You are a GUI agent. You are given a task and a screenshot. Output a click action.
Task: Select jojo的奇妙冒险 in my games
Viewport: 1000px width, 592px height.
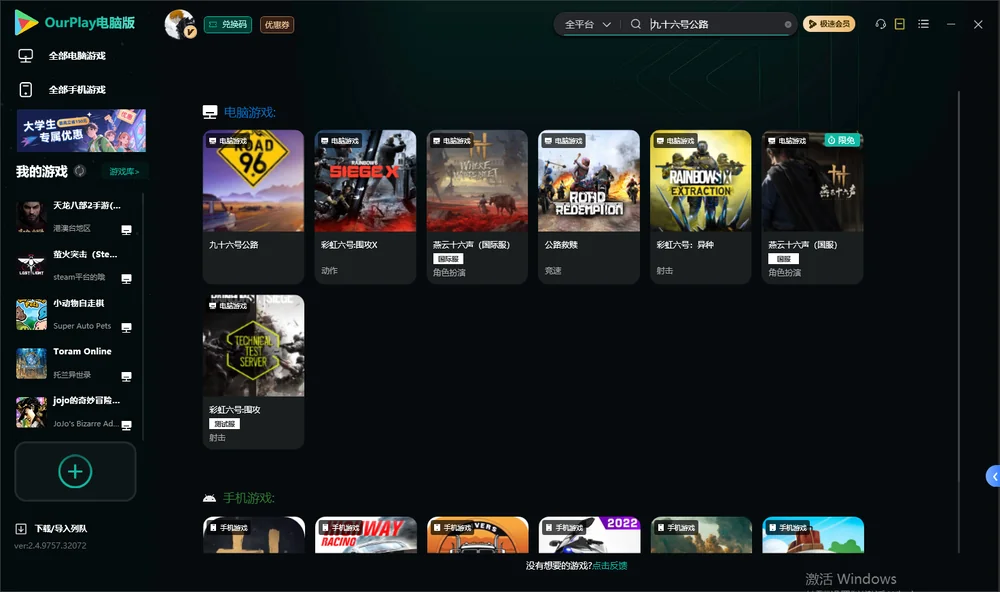(75, 411)
